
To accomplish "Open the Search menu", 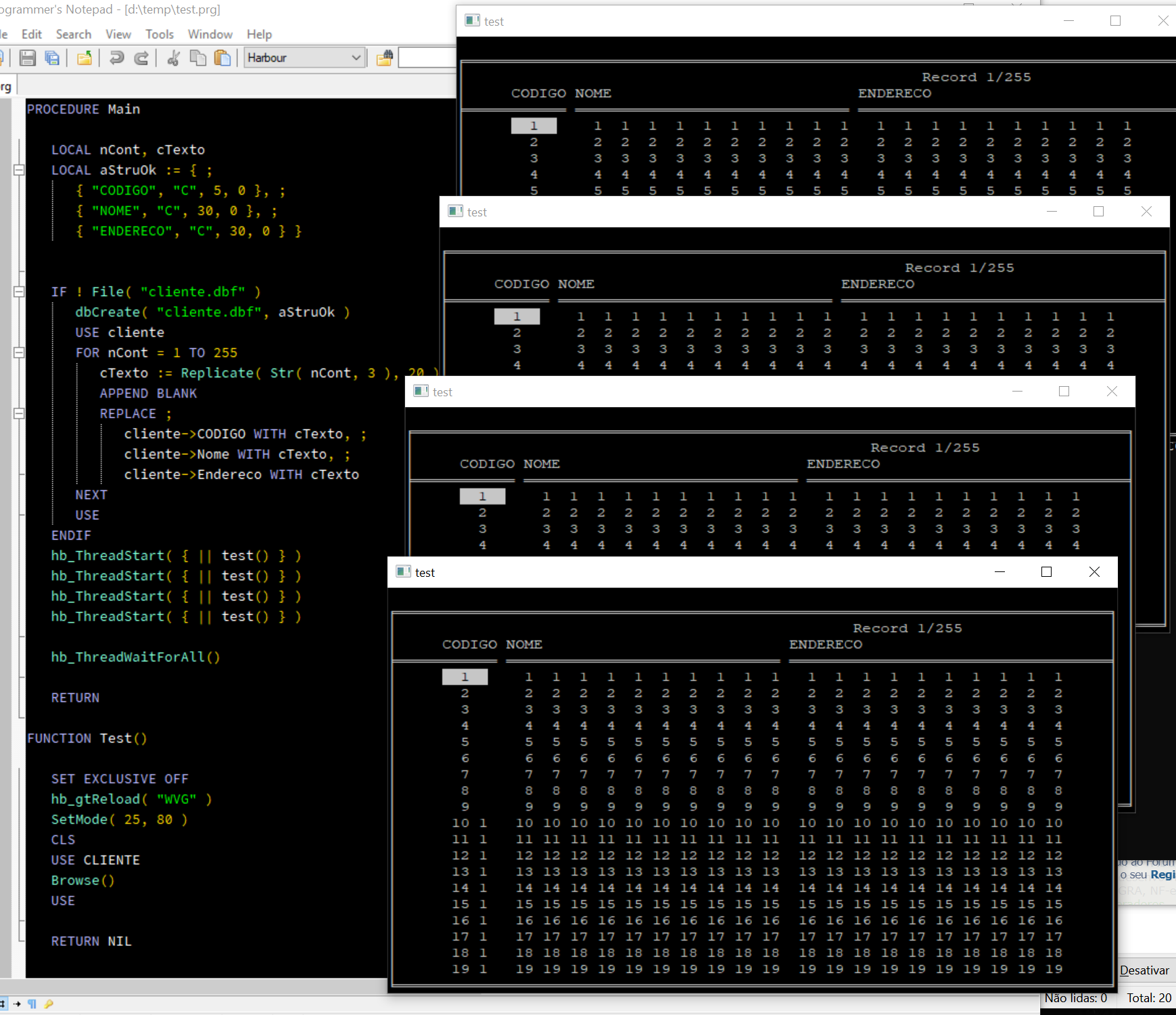I will pos(73,34).
